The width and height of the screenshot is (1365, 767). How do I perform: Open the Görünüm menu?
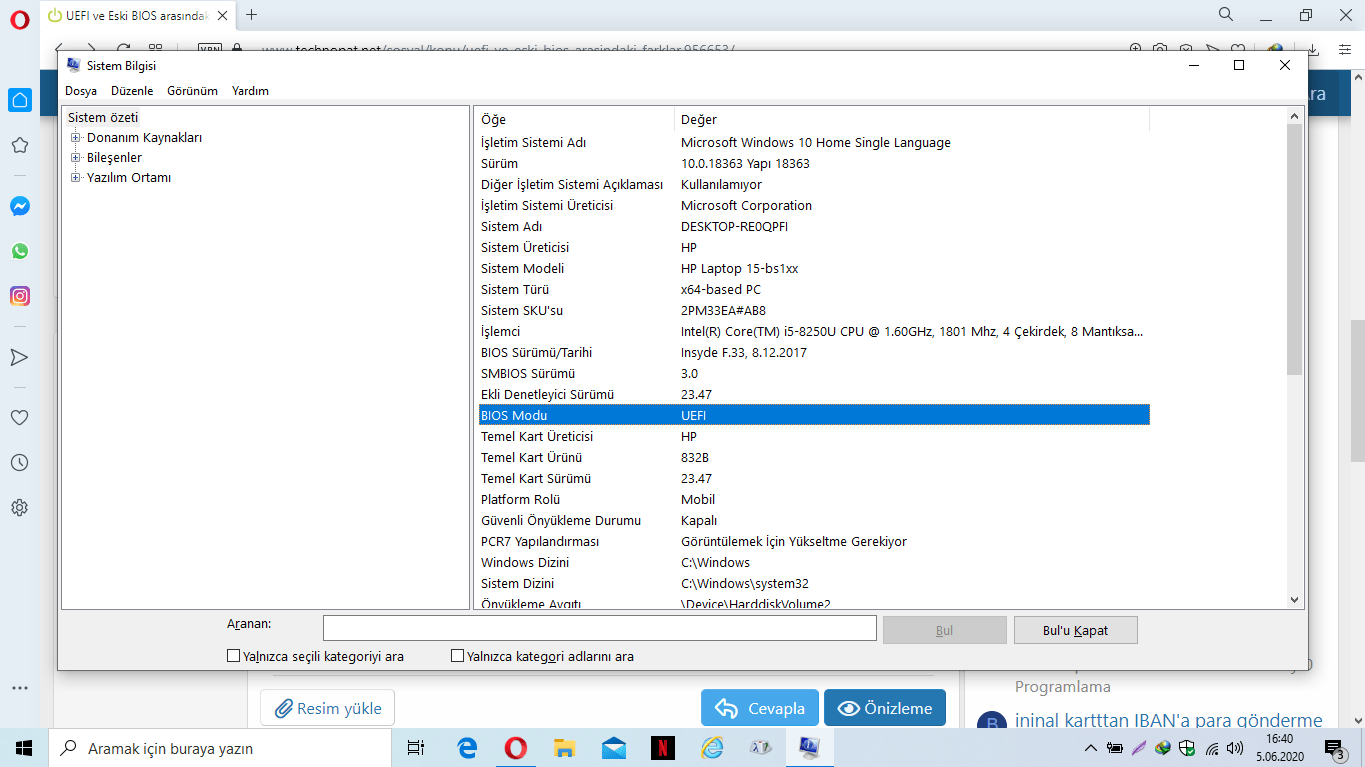192,91
